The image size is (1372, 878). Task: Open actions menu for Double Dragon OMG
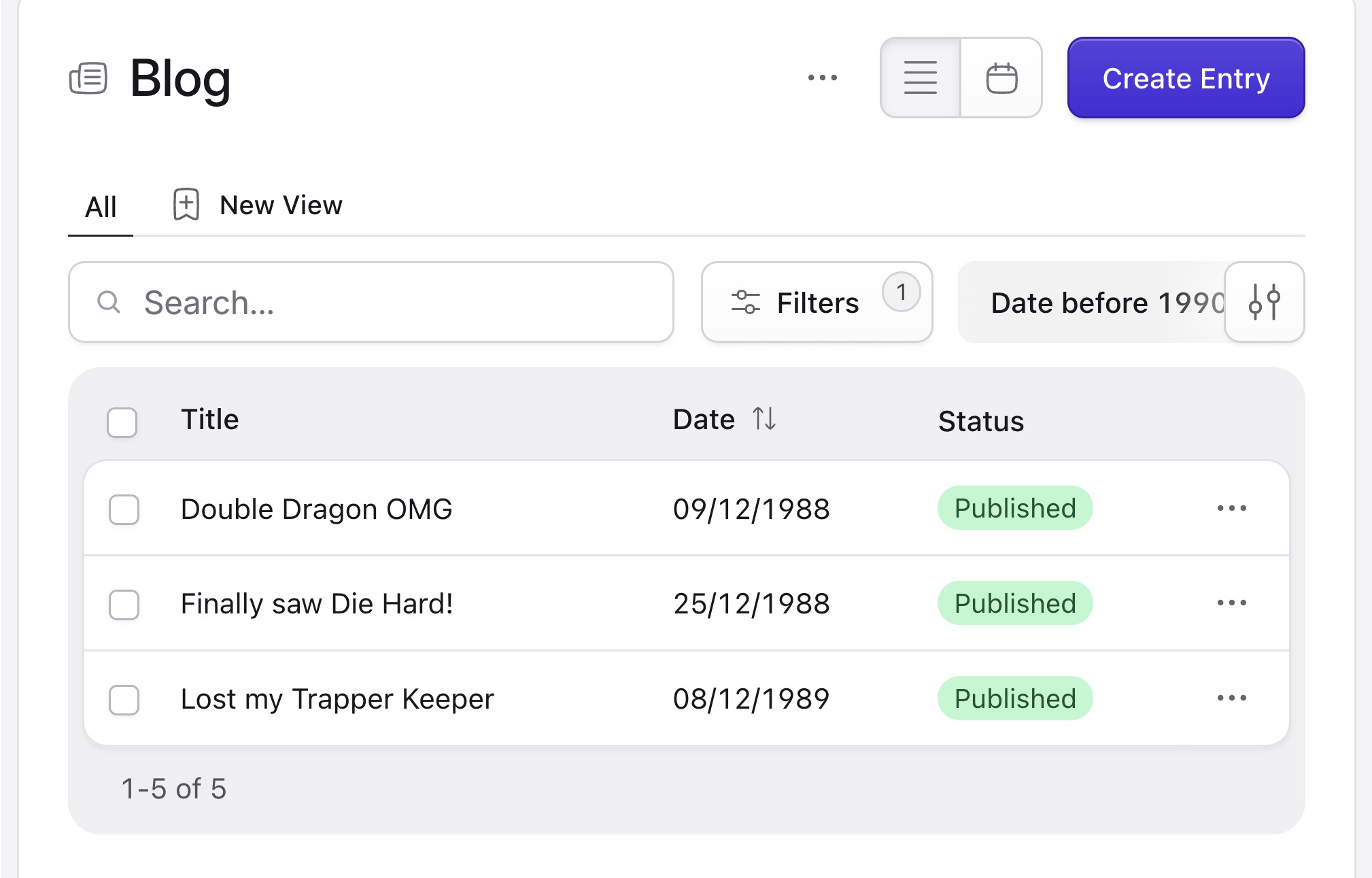coord(1231,508)
